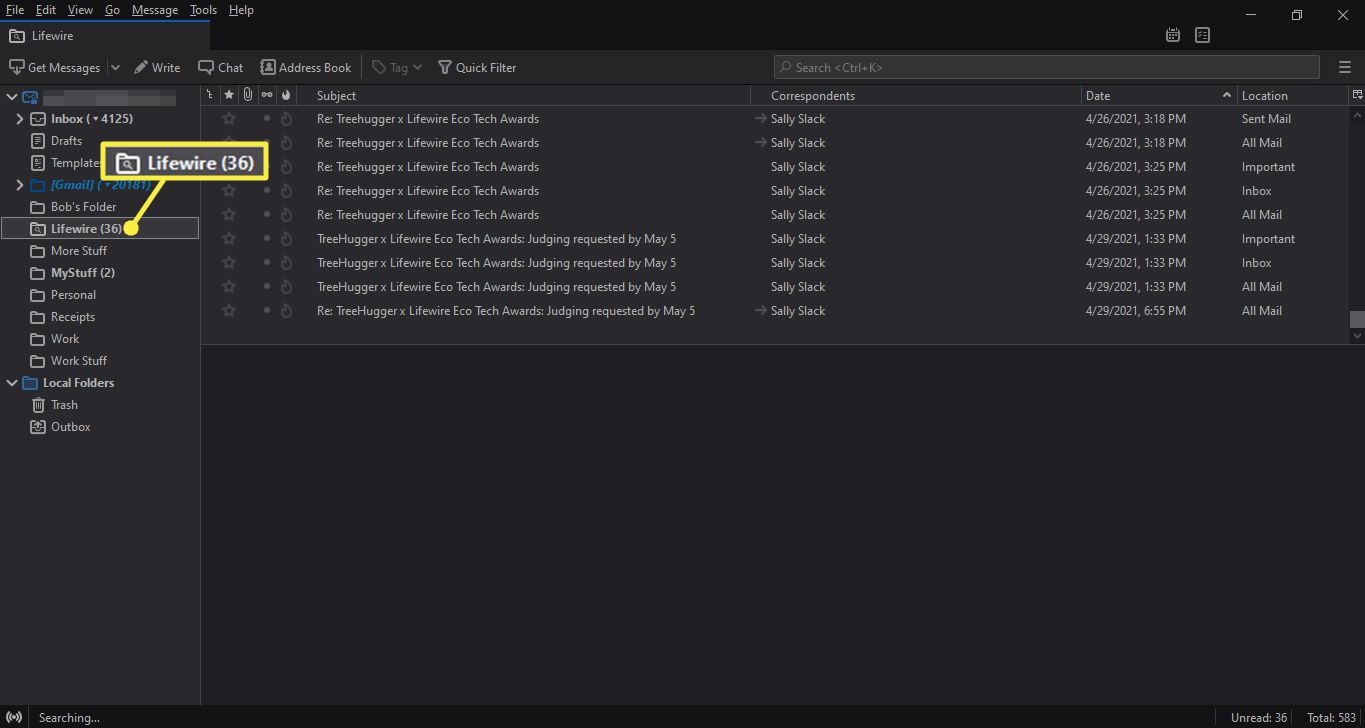Toggle read status of 4/29 1:33 PM Important message
The width and height of the screenshot is (1365, 728).
267,238
